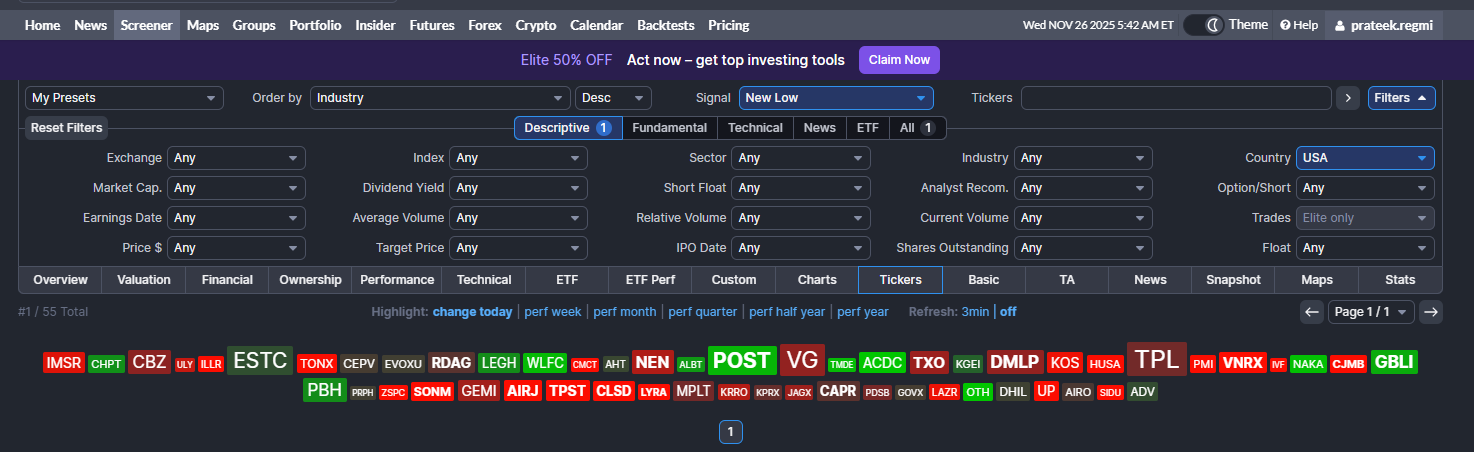Image resolution: width=1474 pixels, height=452 pixels.
Task: Open Analyst Recom. filter dropdown
Action: click(x=1083, y=188)
